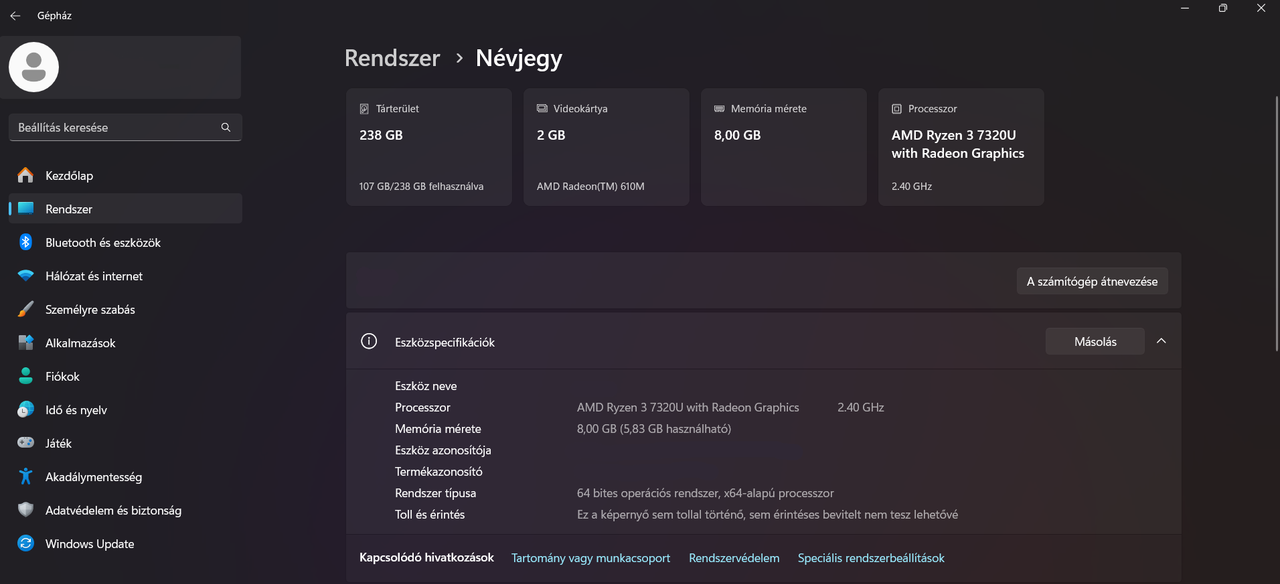Collapse the Eszközspecifikációk section chevron
The width and height of the screenshot is (1280, 584).
click(x=1161, y=341)
